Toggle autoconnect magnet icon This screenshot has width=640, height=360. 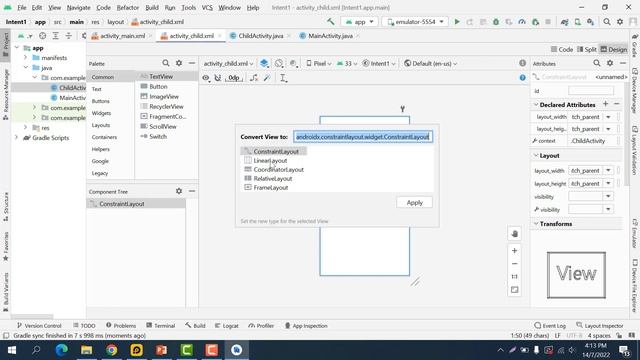pyautogui.click(x=218, y=78)
